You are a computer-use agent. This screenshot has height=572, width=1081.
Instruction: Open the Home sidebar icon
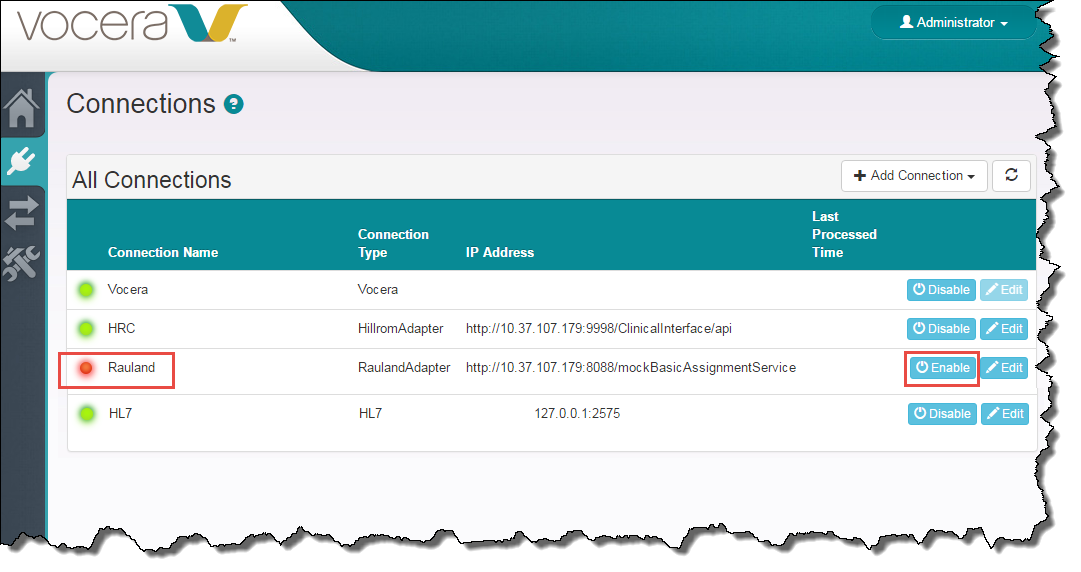click(x=22, y=109)
